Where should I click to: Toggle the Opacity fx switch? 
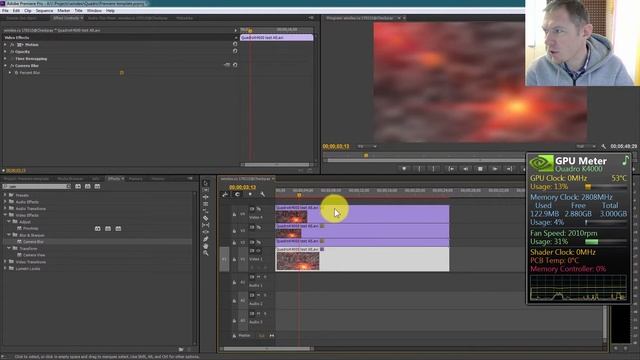(x=12, y=52)
